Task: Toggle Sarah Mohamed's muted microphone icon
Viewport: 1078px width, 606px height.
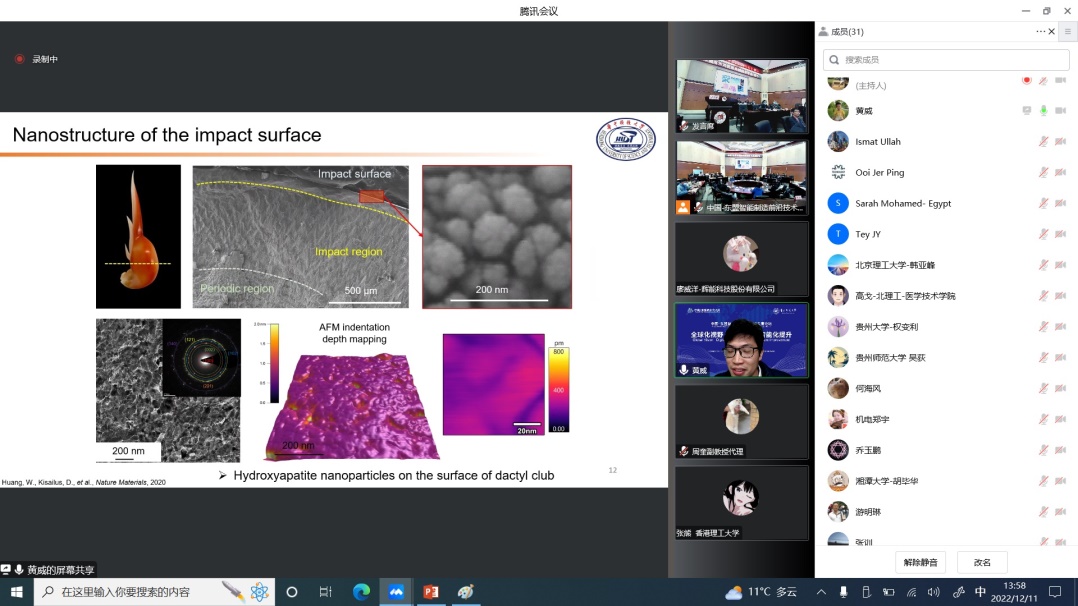Action: (x=1043, y=204)
